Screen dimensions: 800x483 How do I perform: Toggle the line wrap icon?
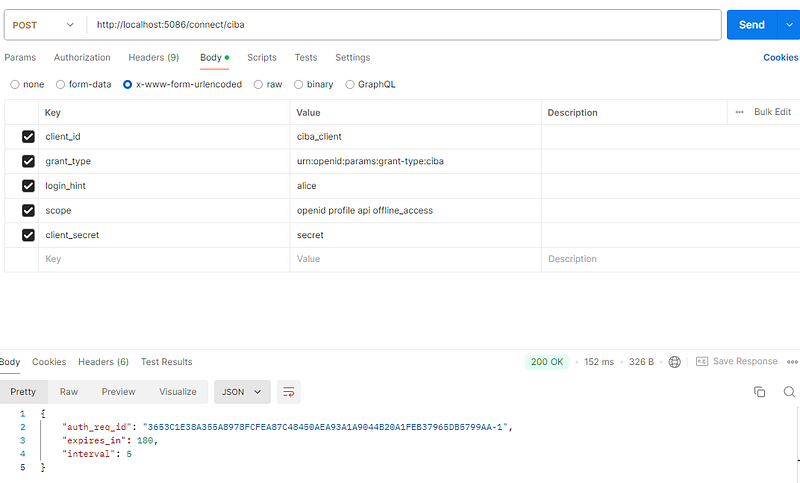click(289, 392)
